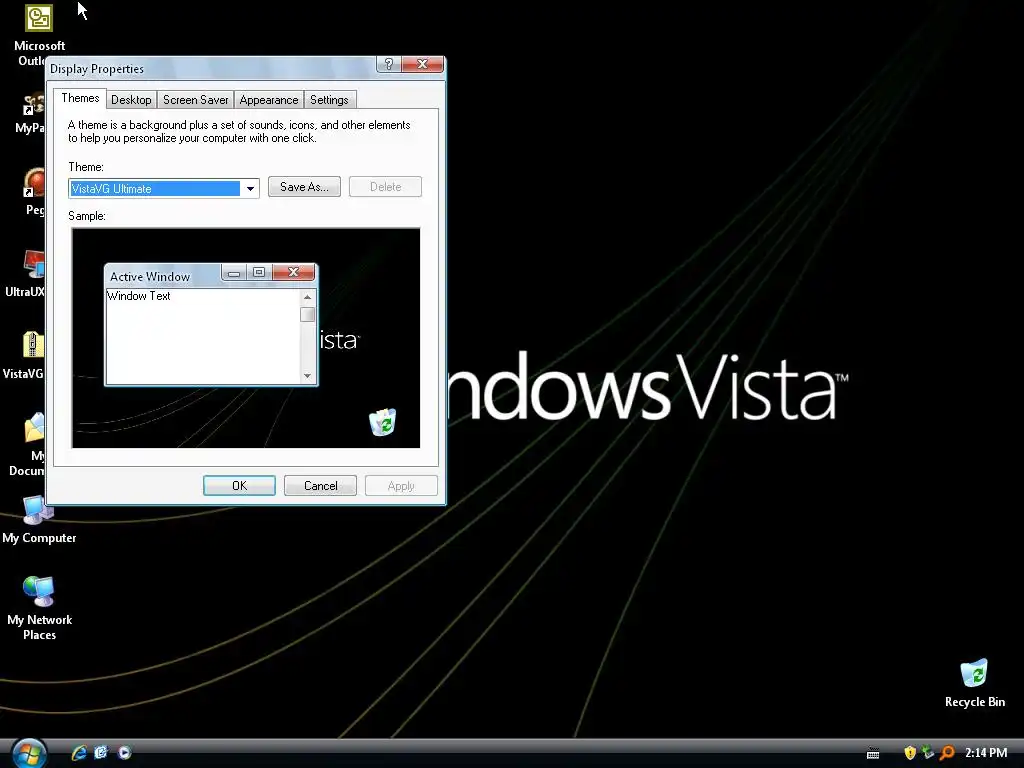Screen dimensions: 1024x768
Task: Click the help question mark button
Action: (389, 64)
